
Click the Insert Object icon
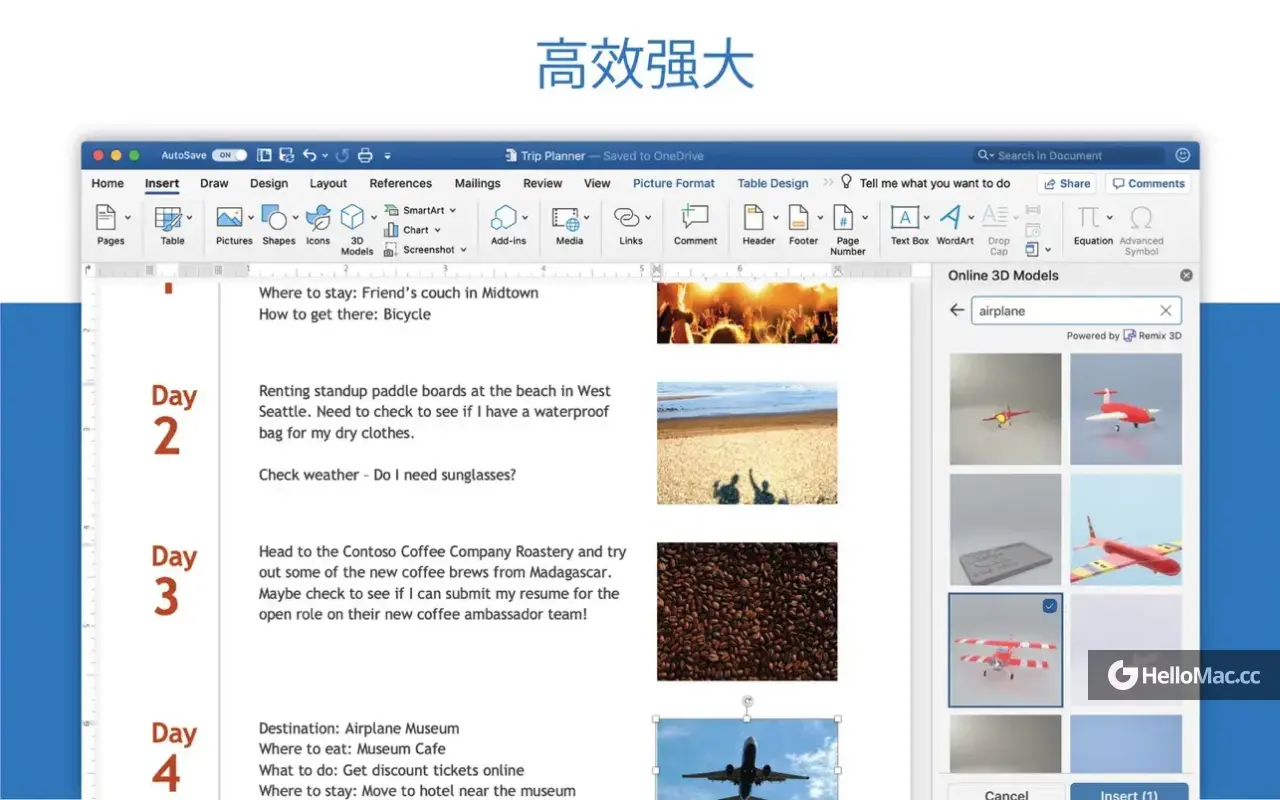click(1032, 249)
